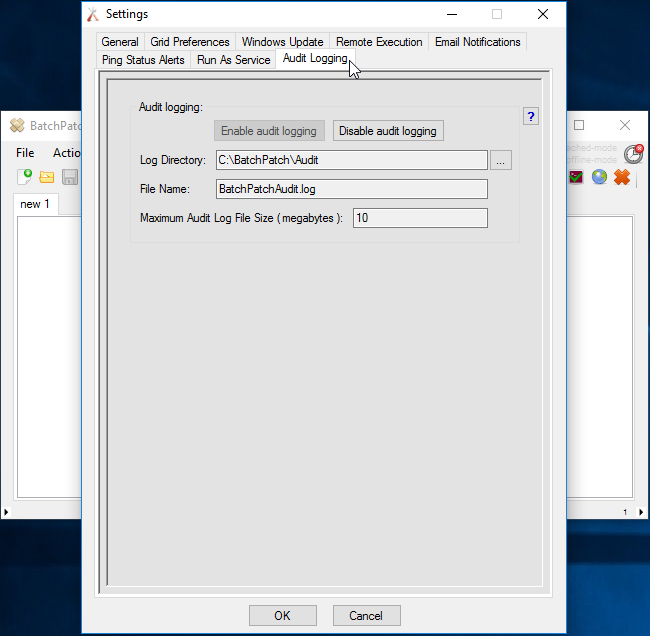
Task: Click Disable audit logging button
Action: [x=388, y=131]
